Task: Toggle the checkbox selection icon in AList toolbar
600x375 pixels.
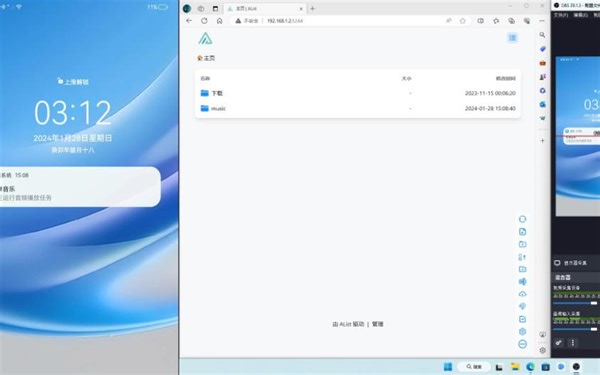Action: 522,319
